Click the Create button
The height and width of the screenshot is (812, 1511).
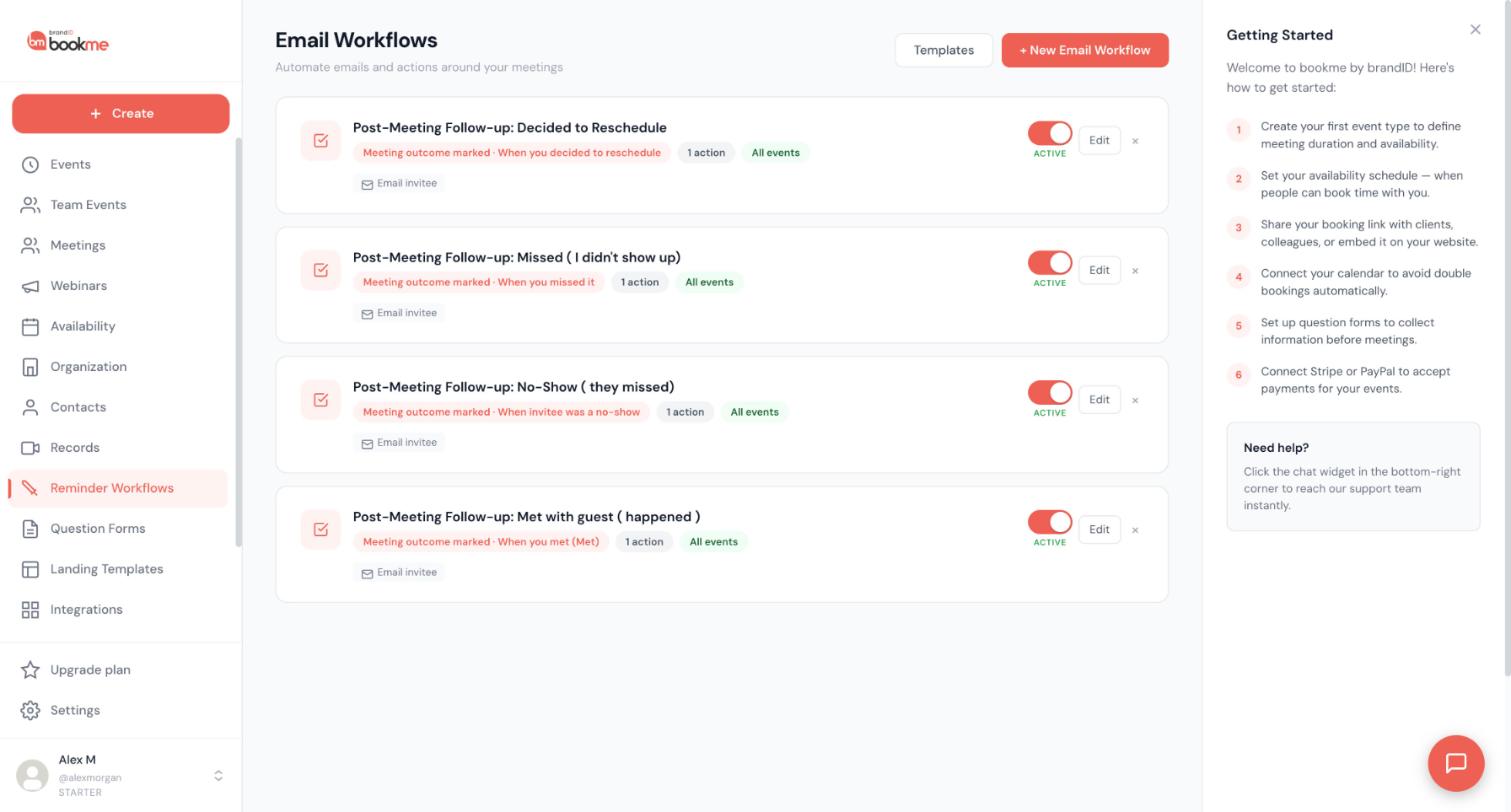[x=121, y=113]
